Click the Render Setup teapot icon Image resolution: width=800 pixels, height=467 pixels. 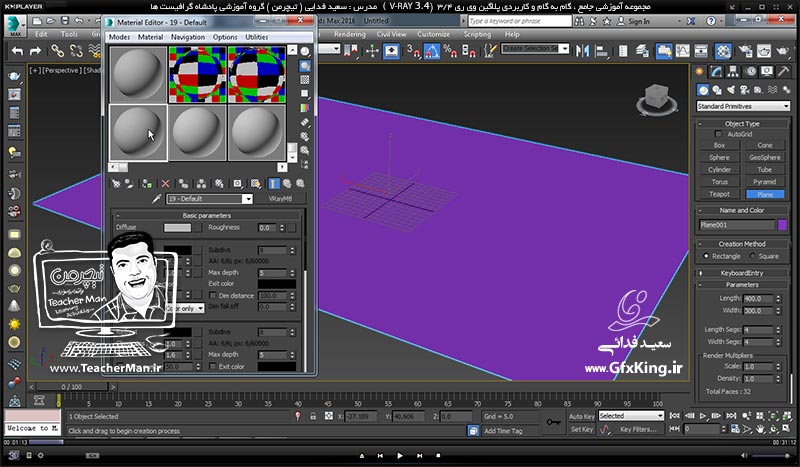[x=745, y=51]
